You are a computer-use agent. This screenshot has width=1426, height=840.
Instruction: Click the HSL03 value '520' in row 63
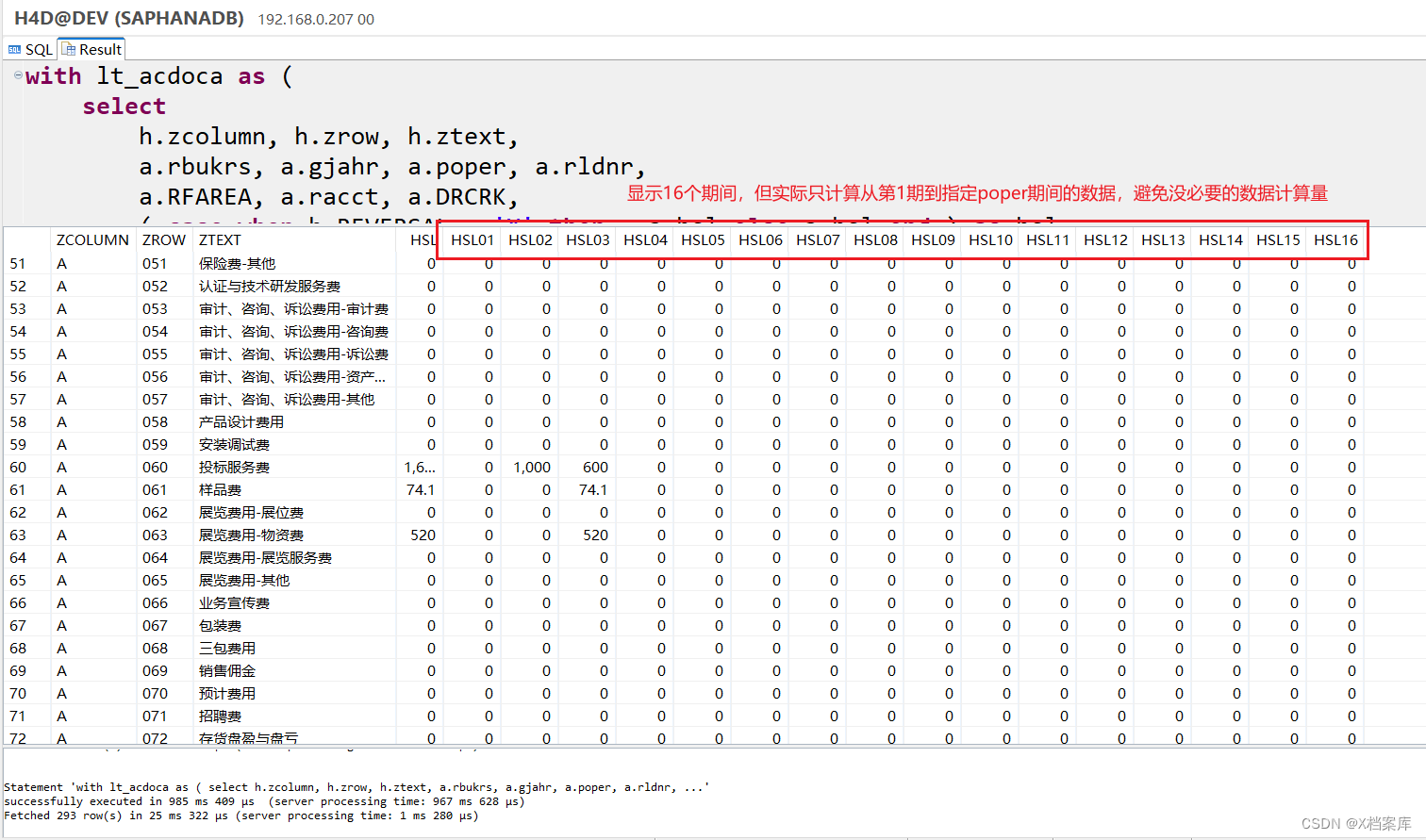pyautogui.click(x=595, y=535)
